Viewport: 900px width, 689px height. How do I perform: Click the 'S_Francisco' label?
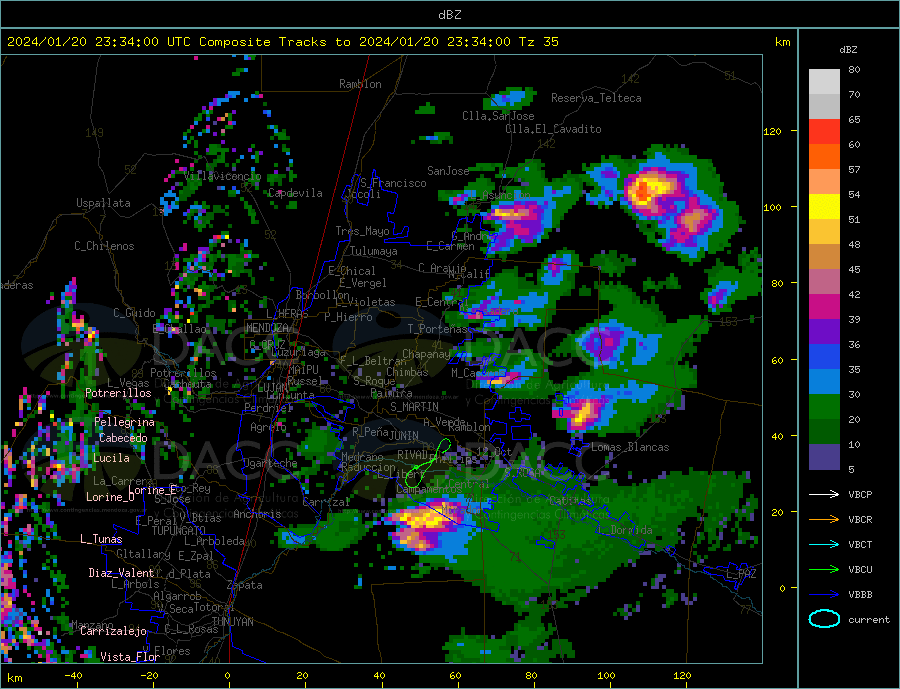point(393,184)
